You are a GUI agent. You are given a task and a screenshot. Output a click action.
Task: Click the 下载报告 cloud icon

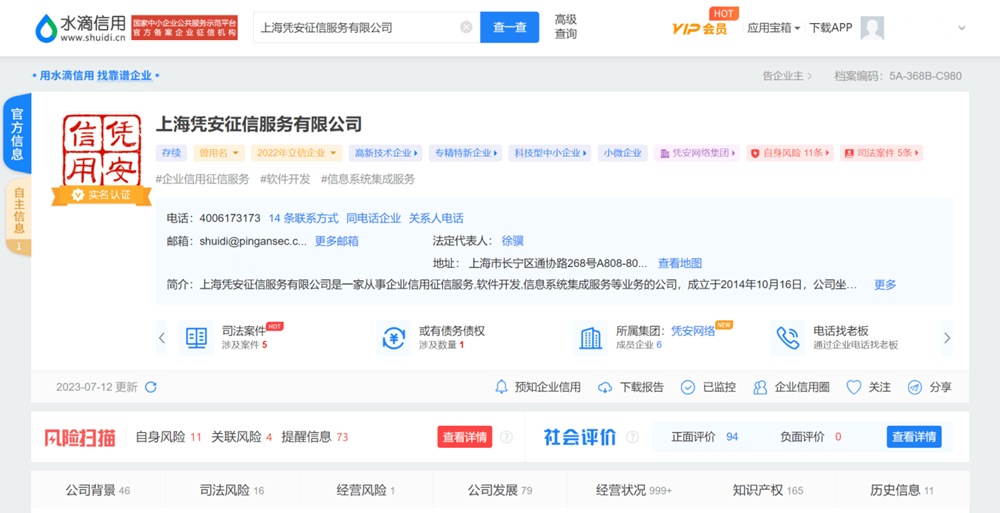pos(605,387)
